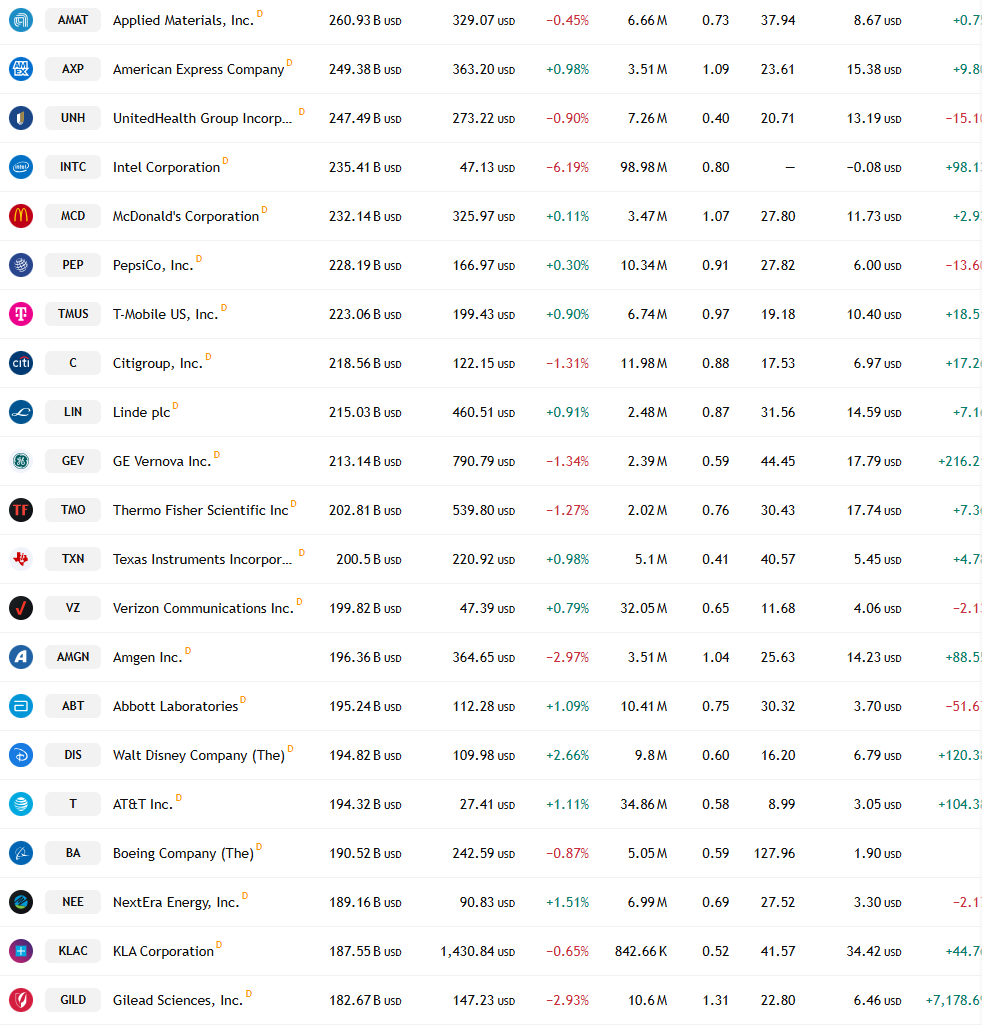
Task: Click the NextEra Energy logo icon
Action: pos(21,902)
